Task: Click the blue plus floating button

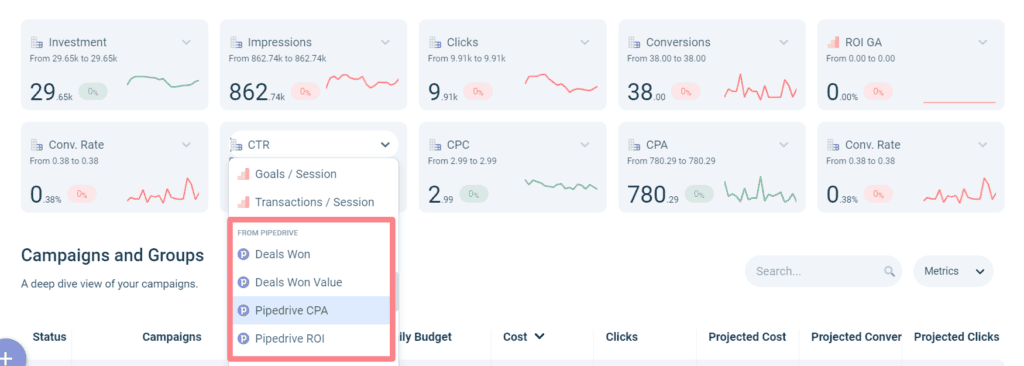Action: (9, 356)
